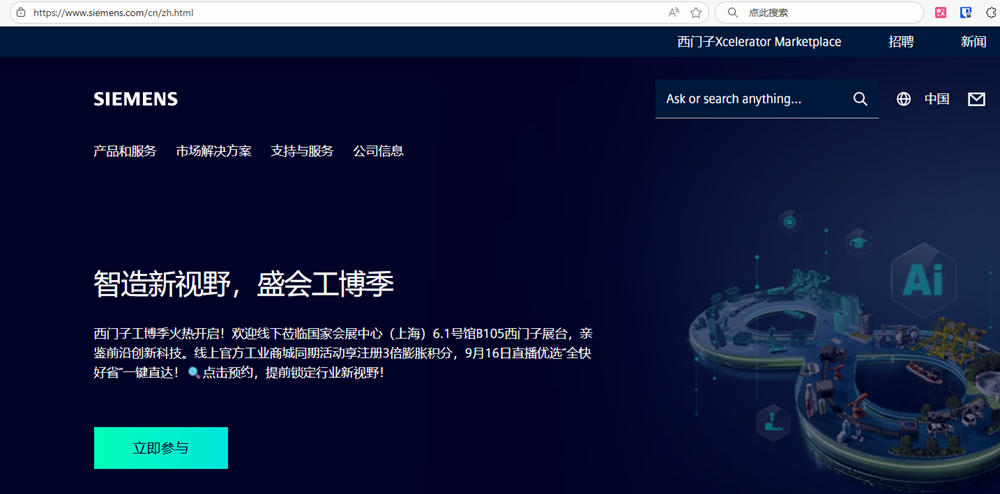Click the pink browser extension icon

pyautogui.click(x=941, y=13)
